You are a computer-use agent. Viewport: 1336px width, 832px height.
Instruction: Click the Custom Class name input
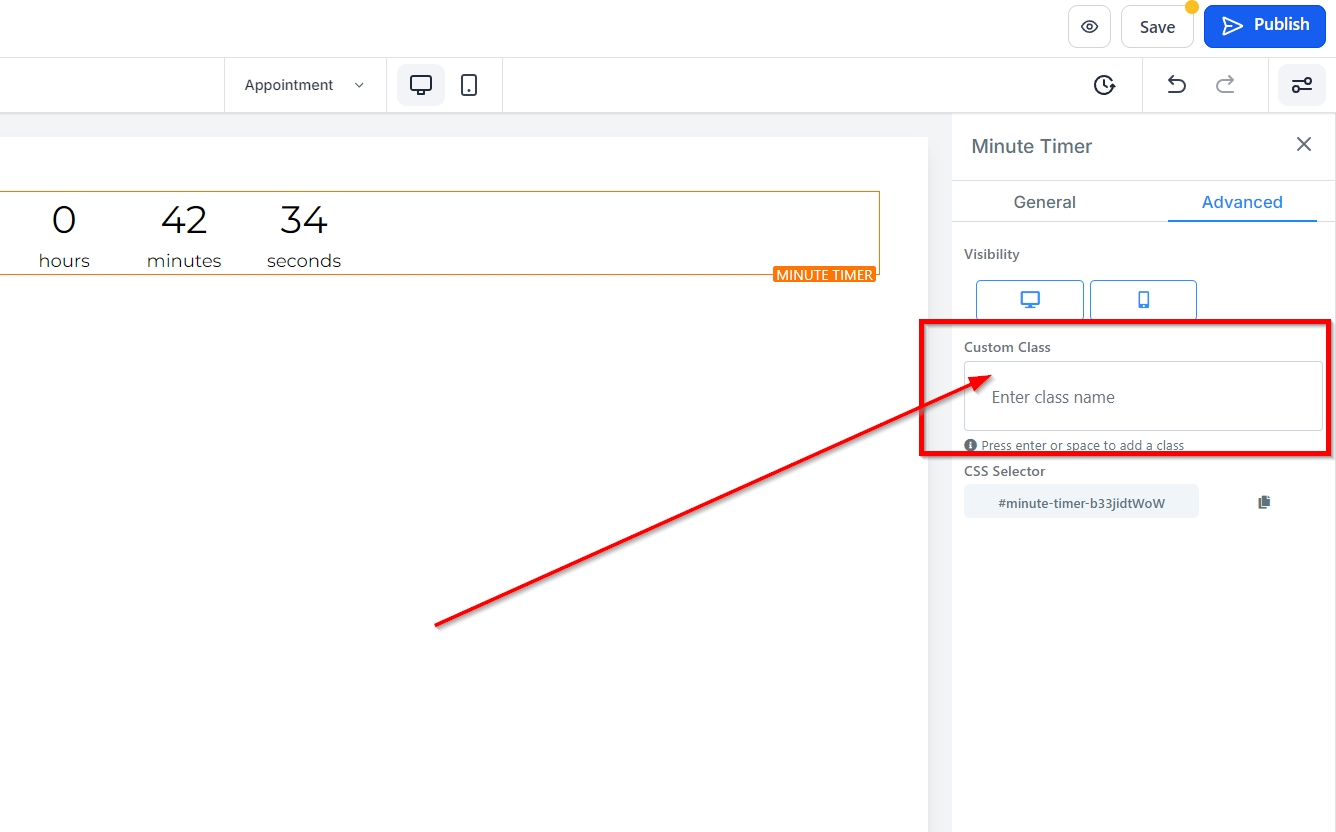(1142, 397)
